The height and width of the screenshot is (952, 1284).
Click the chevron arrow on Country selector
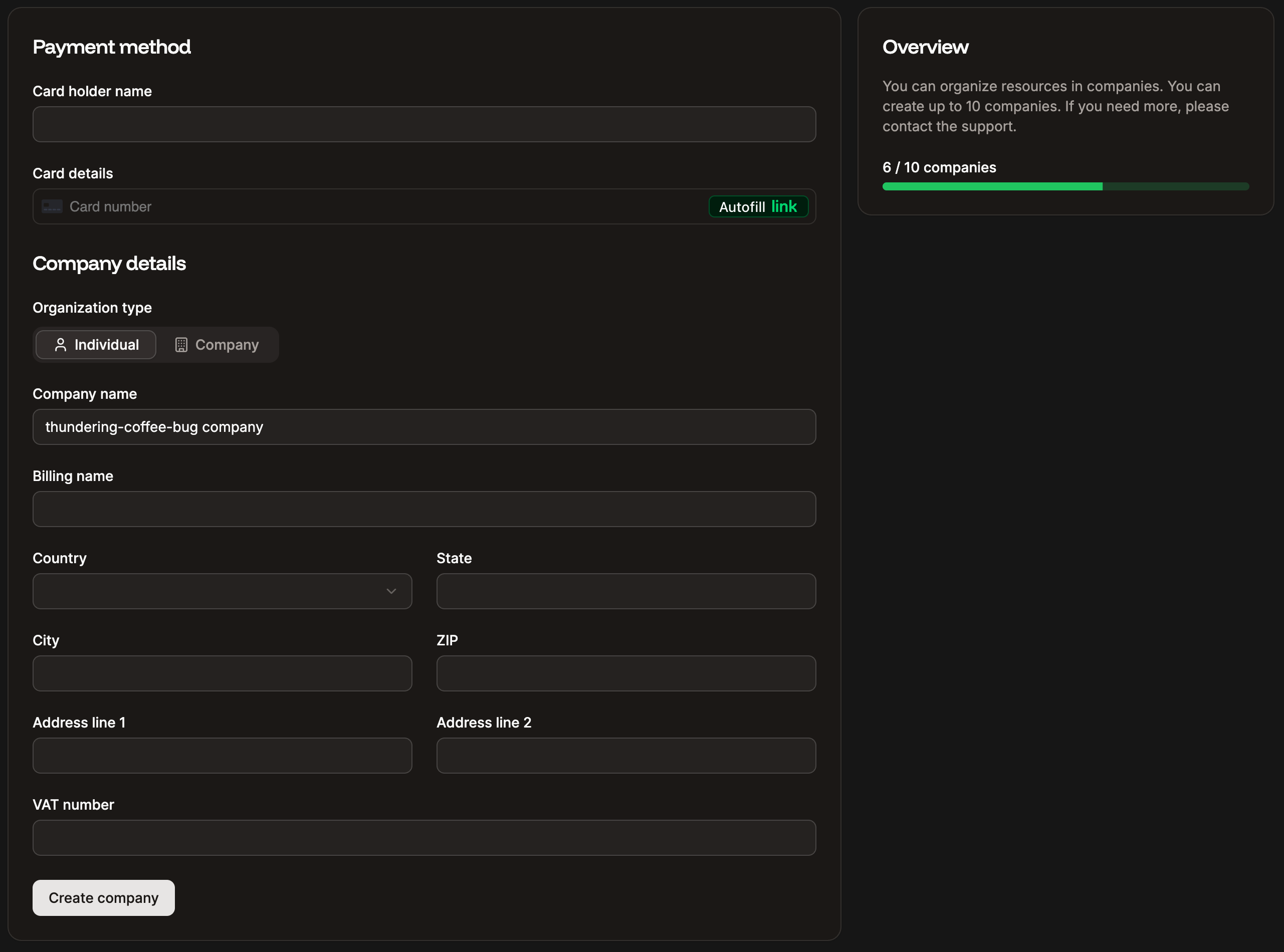[392, 591]
